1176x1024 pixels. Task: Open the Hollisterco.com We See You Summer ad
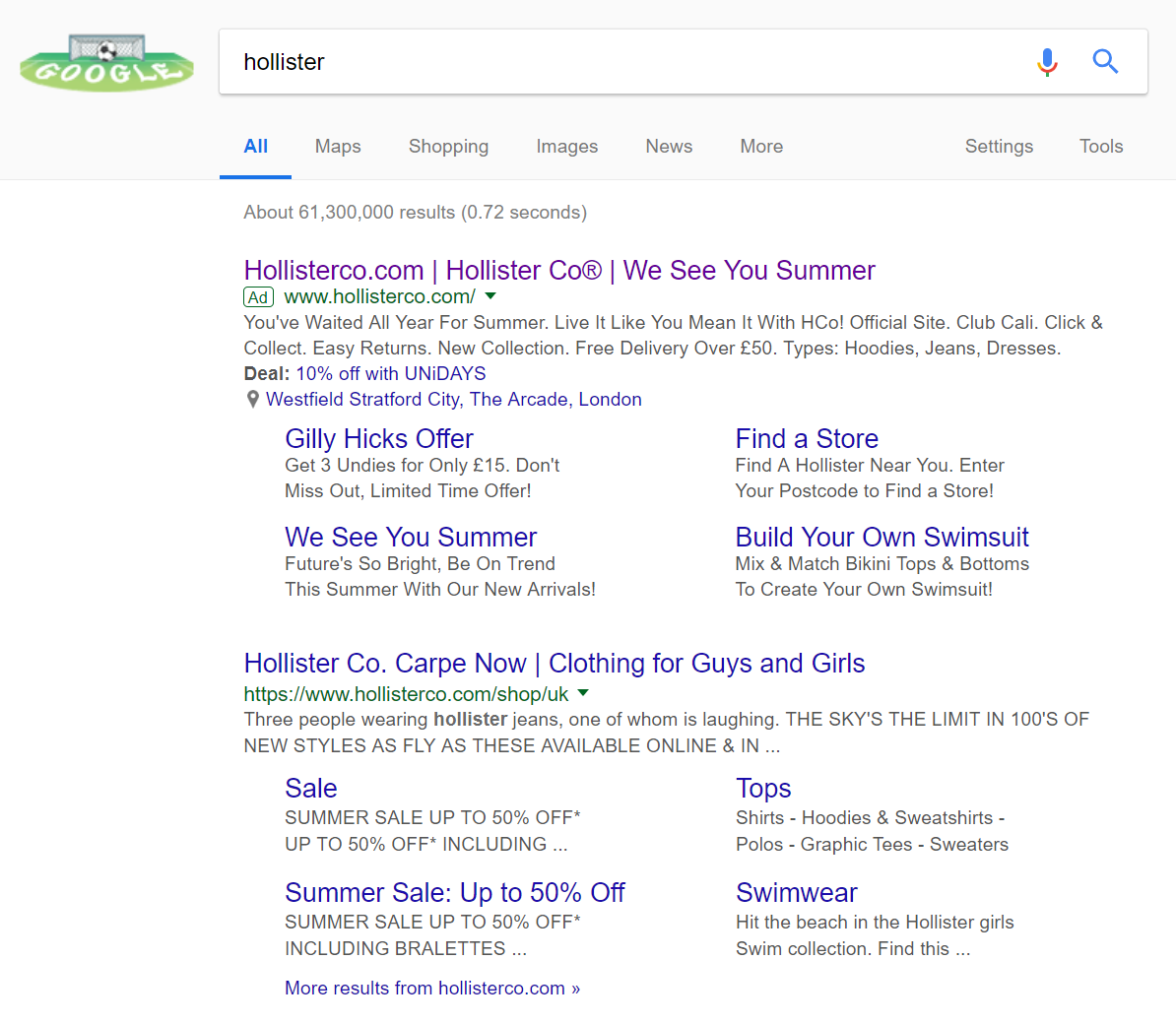coord(559,270)
